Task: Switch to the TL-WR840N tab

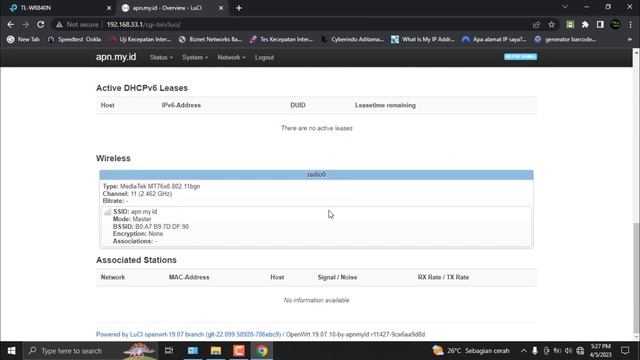Action: tap(57, 8)
